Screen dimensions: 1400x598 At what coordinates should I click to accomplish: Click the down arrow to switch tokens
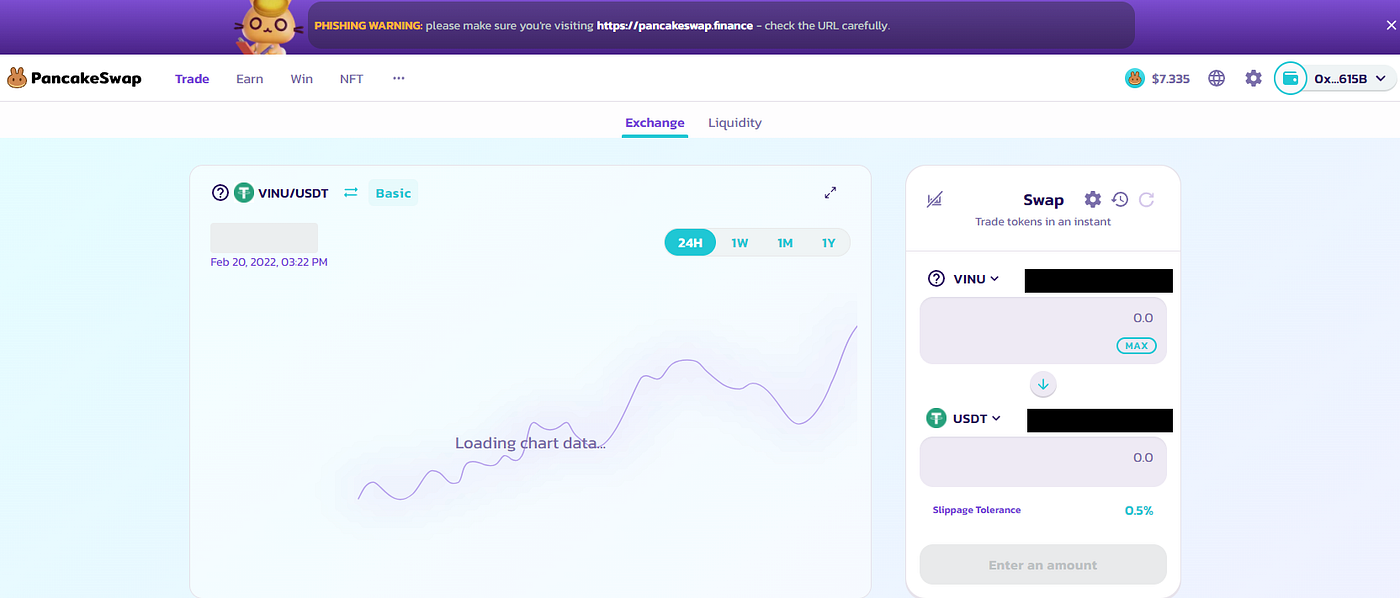[x=1043, y=384]
